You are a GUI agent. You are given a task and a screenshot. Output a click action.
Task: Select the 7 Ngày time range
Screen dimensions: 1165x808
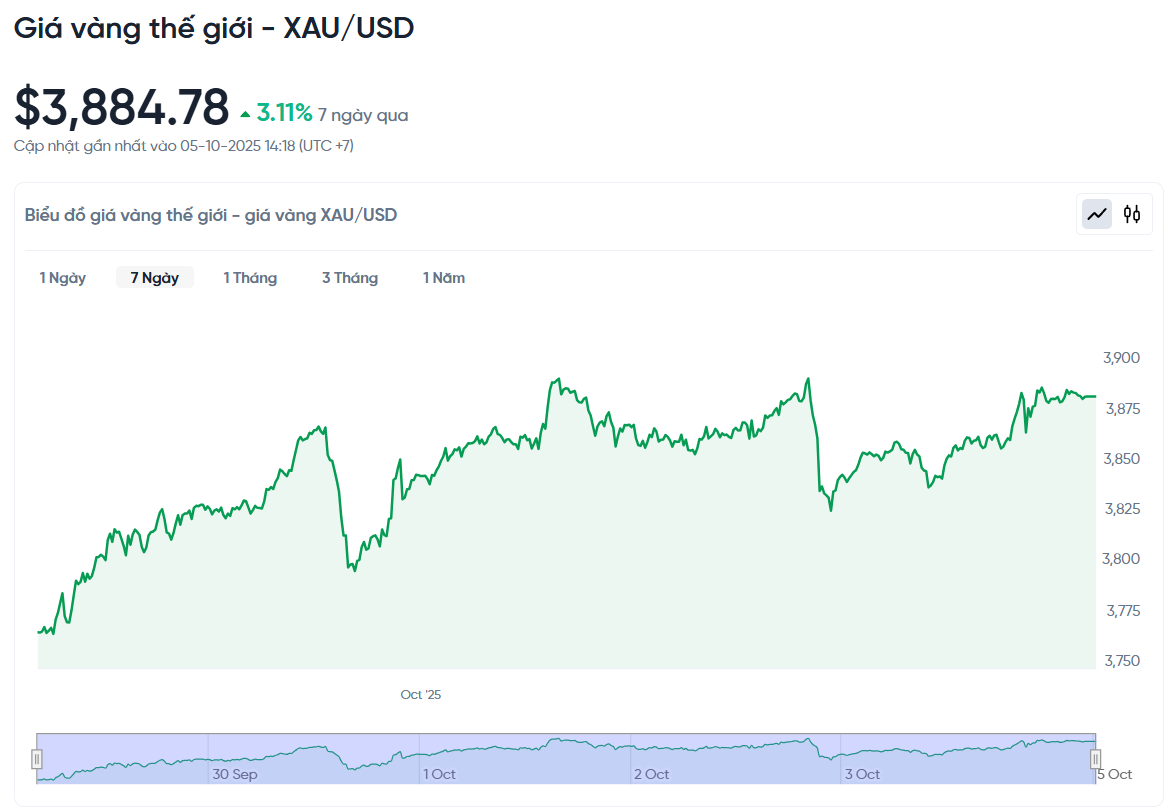click(x=155, y=278)
